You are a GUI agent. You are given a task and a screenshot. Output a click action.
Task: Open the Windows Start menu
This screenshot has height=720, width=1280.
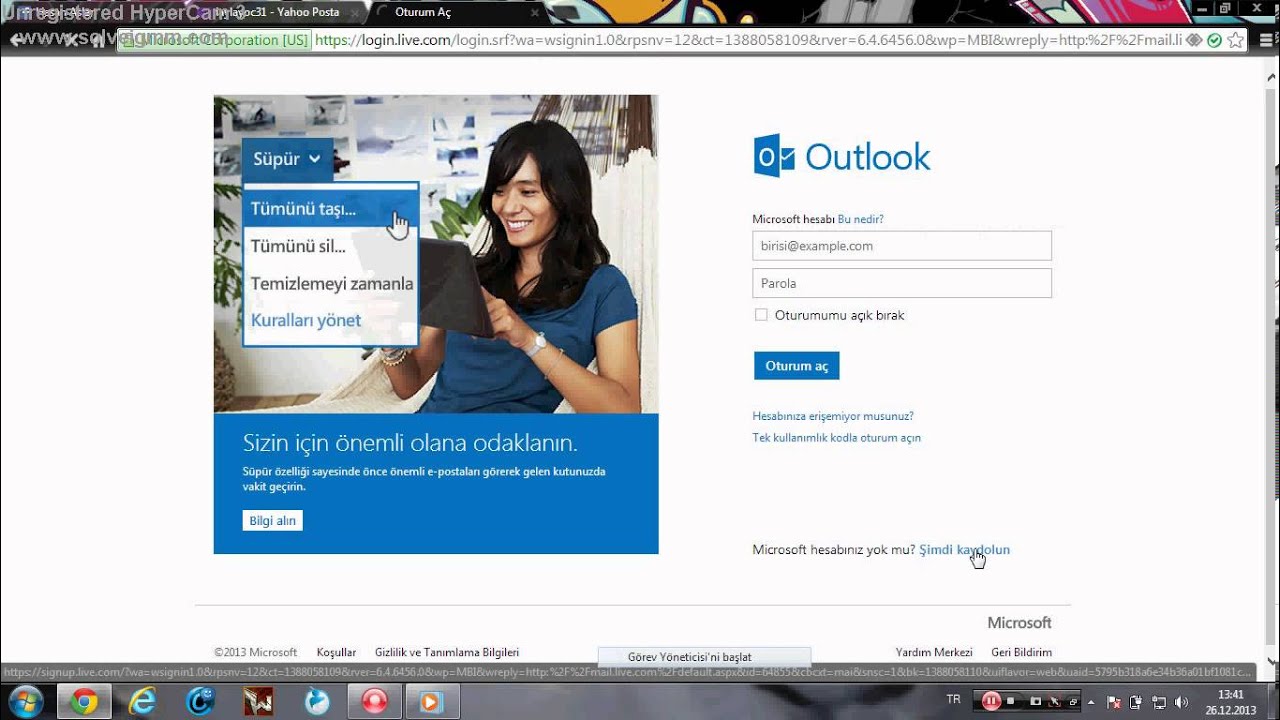pyautogui.click(x=24, y=702)
